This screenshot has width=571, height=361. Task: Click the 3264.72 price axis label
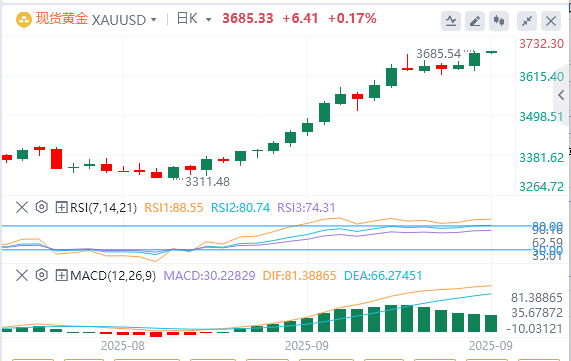tap(542, 187)
